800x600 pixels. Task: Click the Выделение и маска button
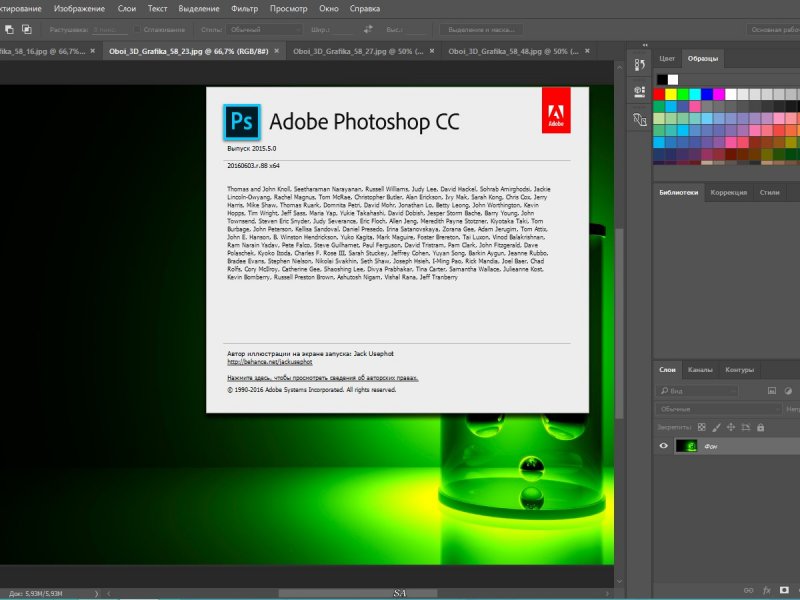coord(482,30)
